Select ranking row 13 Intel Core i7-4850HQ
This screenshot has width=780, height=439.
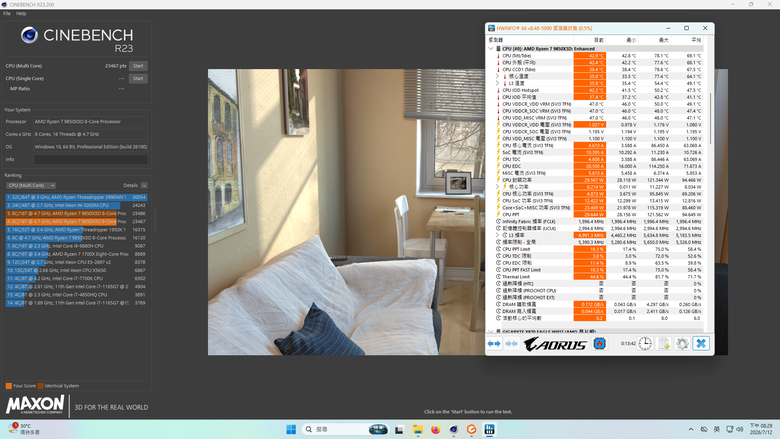coord(77,295)
